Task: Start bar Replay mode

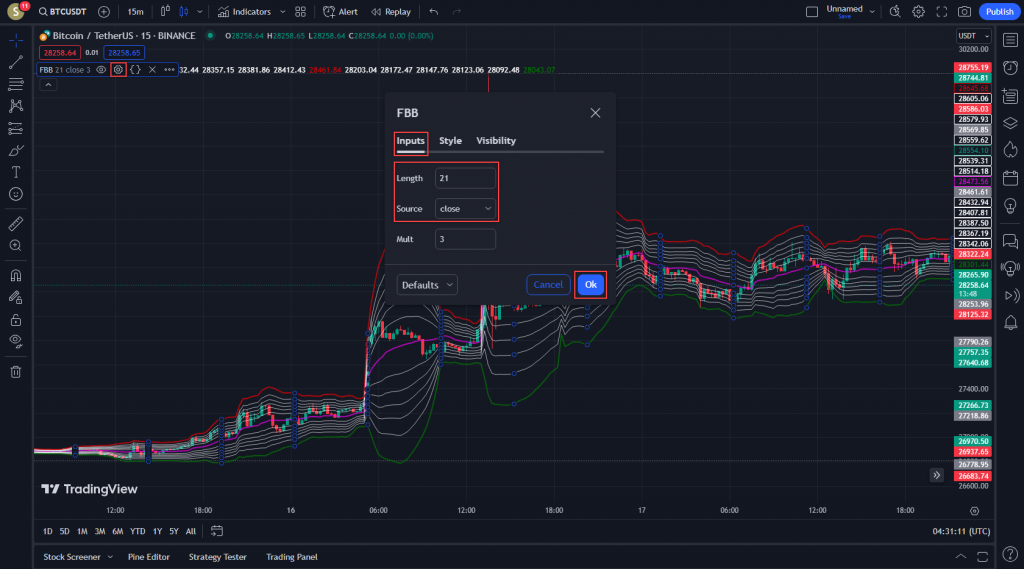Action: (x=391, y=12)
